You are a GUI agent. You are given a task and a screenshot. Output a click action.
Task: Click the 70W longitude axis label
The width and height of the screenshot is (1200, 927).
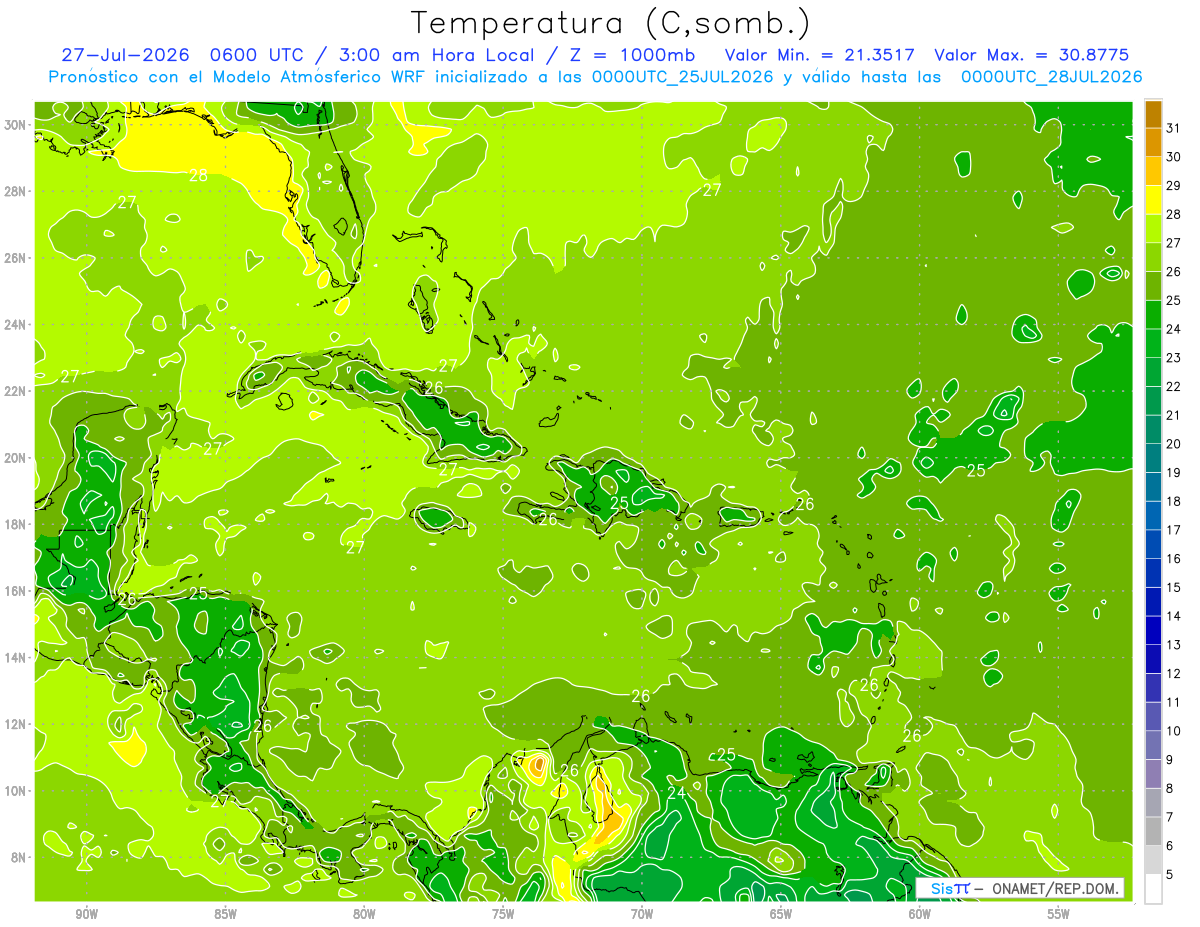(642, 914)
